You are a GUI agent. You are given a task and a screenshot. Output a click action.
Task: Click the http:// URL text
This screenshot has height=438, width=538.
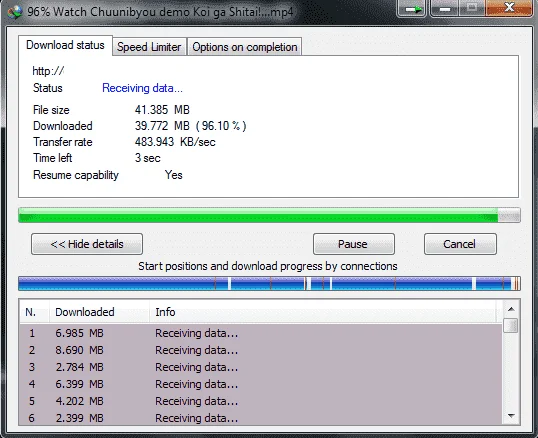[48, 71]
